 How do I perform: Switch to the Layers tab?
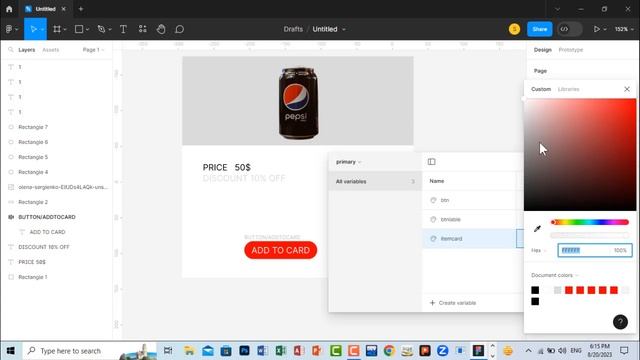point(27,50)
